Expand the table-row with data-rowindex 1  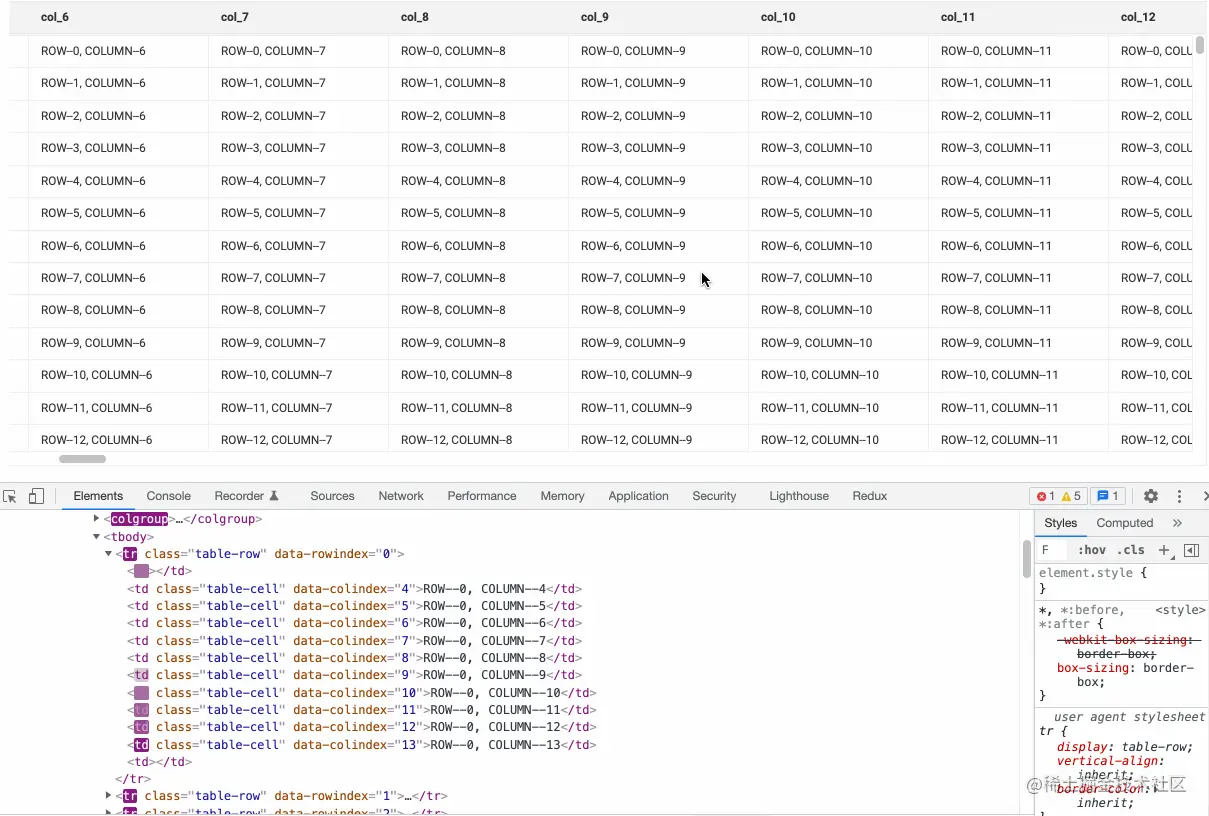click(x=108, y=795)
